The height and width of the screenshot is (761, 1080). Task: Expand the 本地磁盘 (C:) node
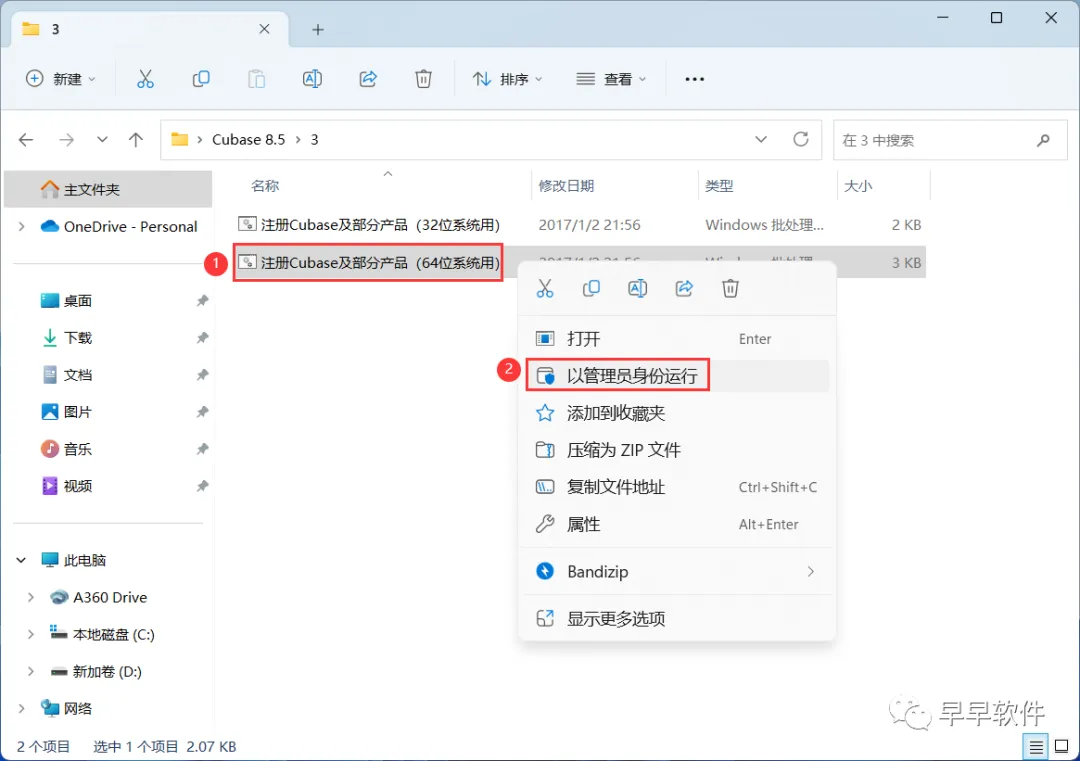[30, 635]
